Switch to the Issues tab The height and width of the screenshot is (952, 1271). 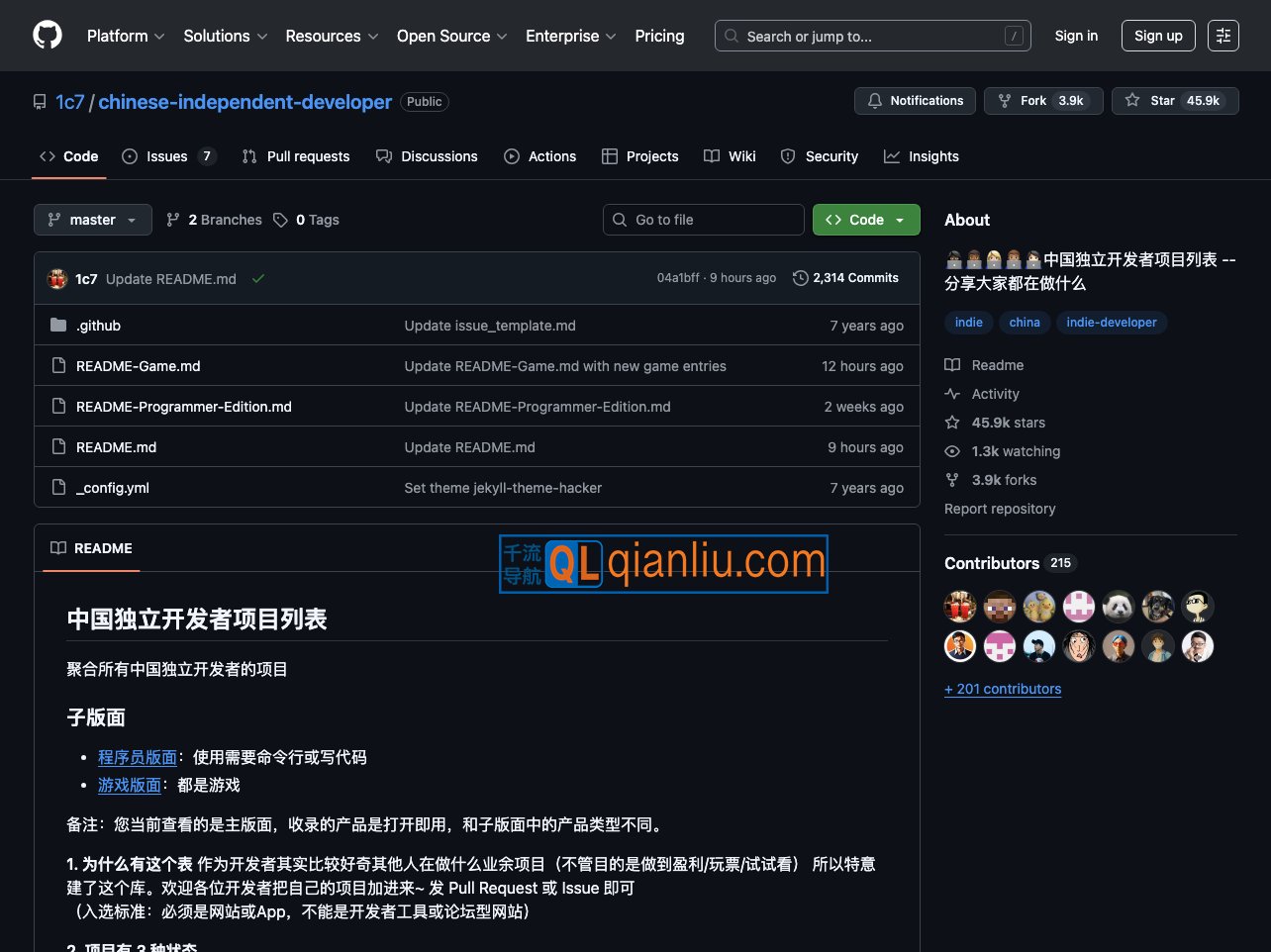click(167, 155)
